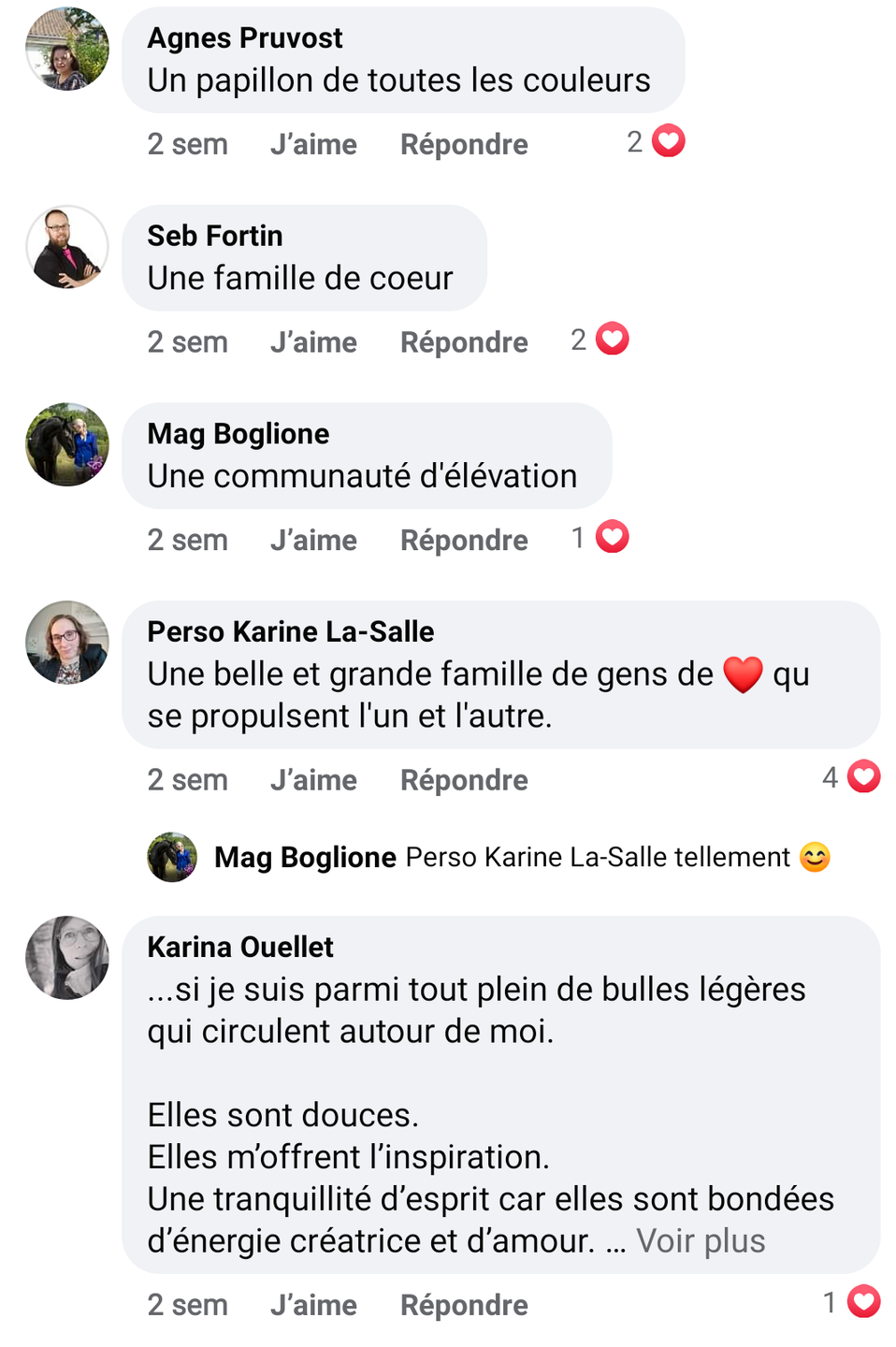Open Agnes Pruvost's profile picture
Screen dimensions: 896x1347
67,49
